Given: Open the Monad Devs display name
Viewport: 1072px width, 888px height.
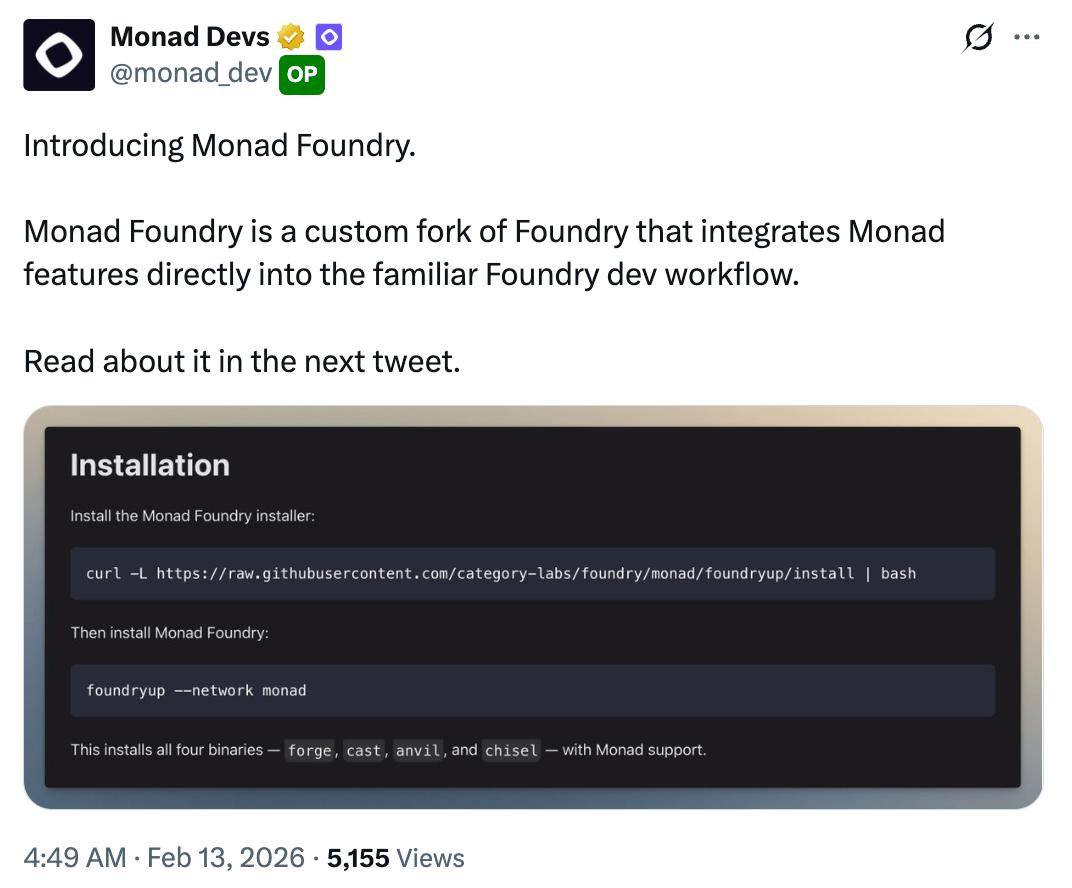Looking at the screenshot, I should 189,37.
